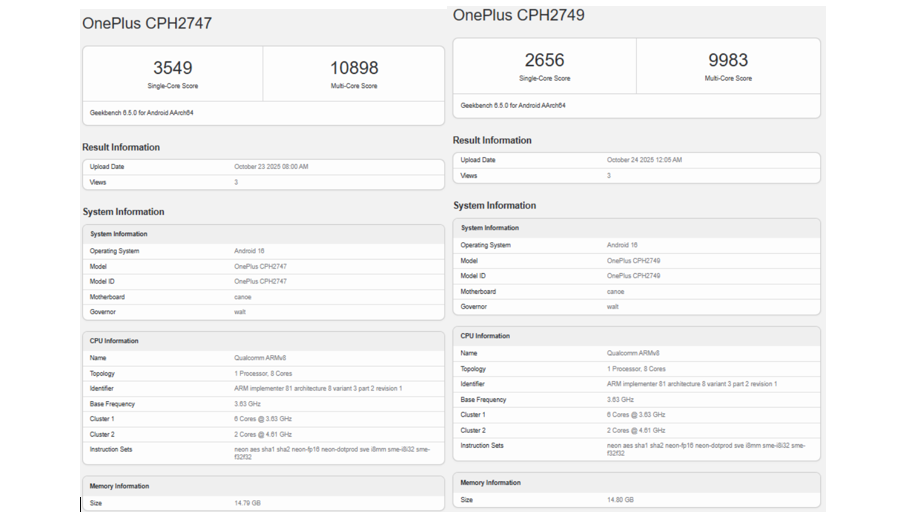Click the October 24 2025 upload date
This screenshot has height=512, width=910.
(x=644, y=160)
